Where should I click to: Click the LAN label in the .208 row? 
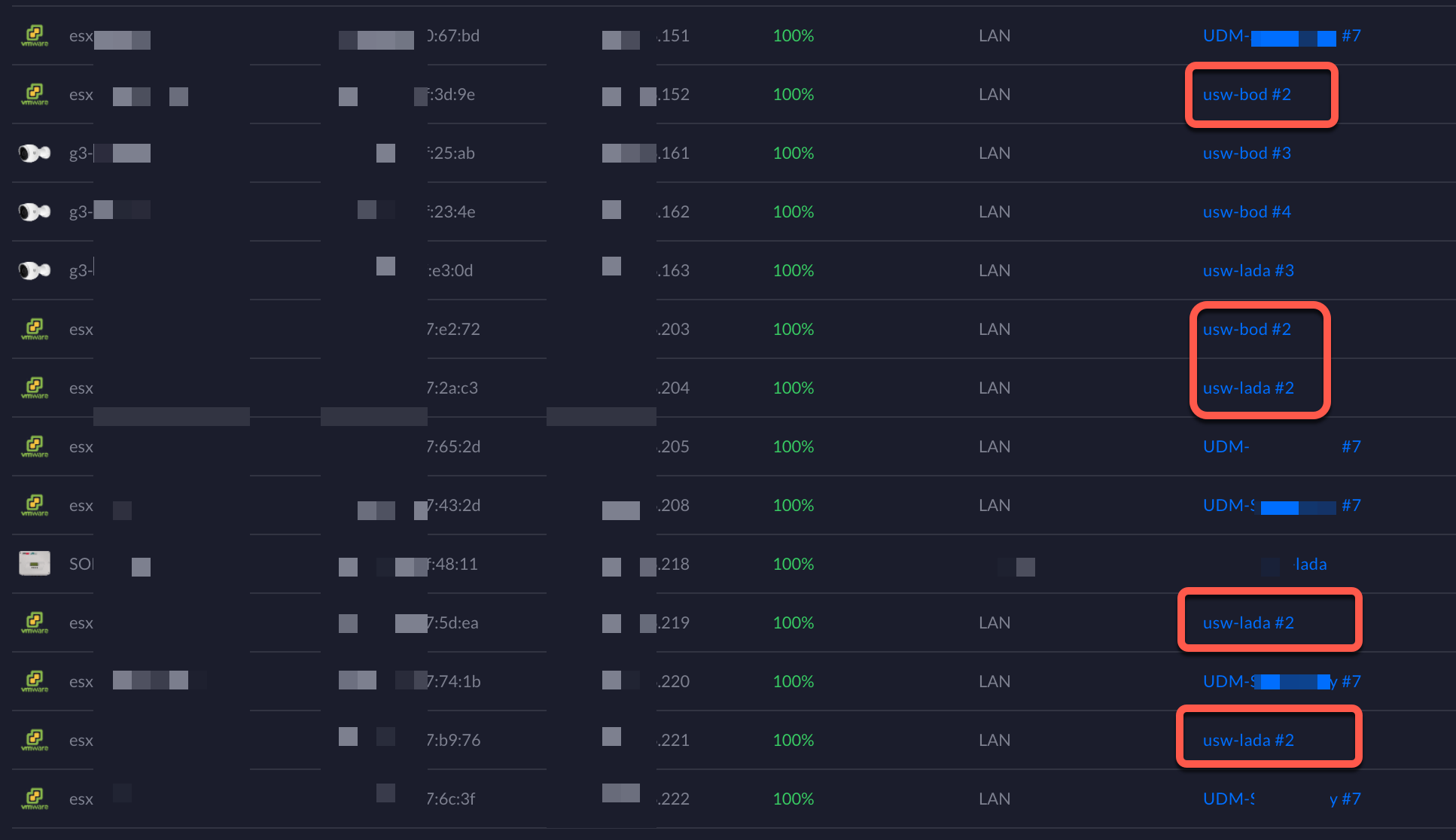point(995,505)
